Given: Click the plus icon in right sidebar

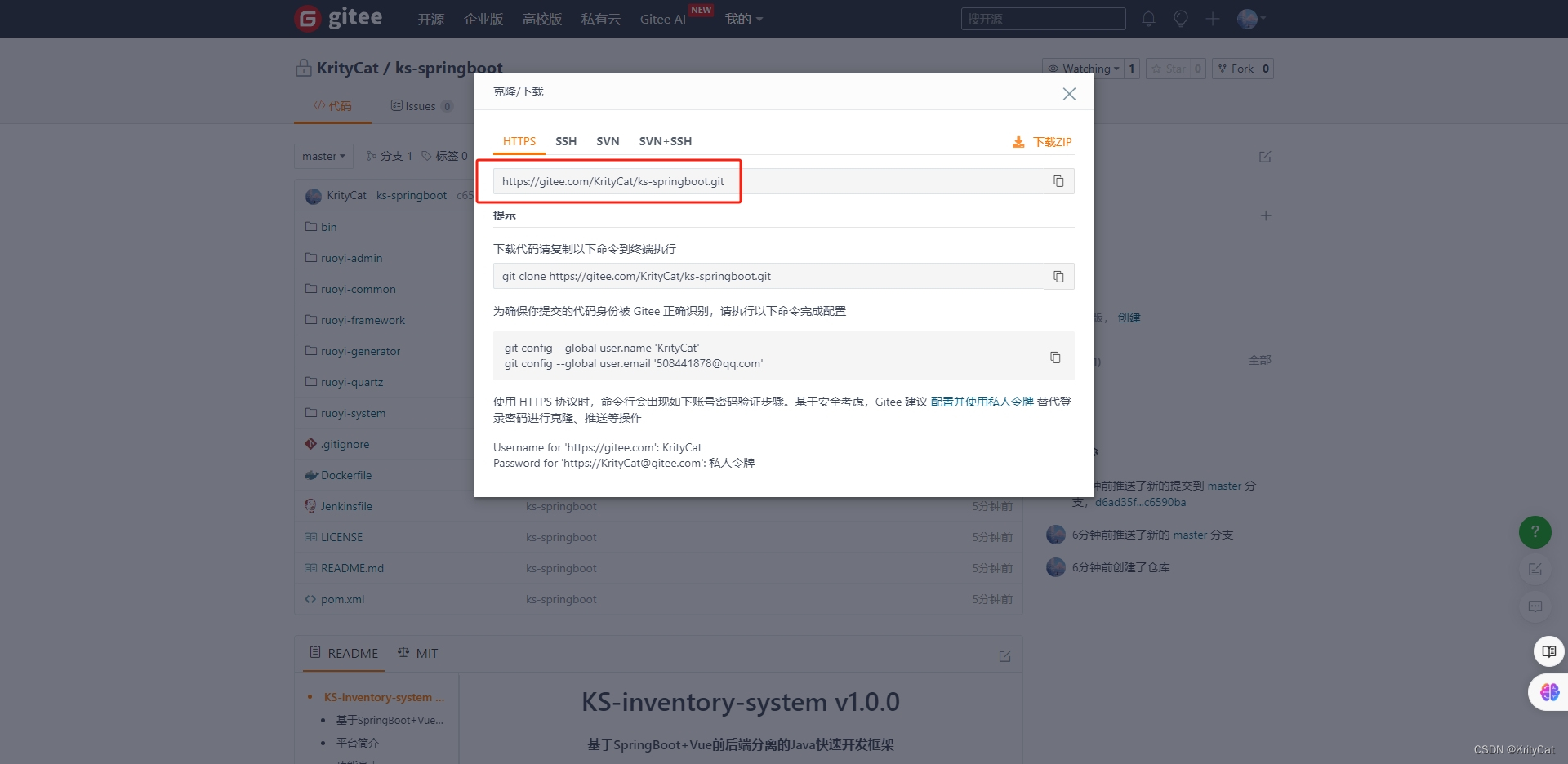Looking at the screenshot, I should [x=1266, y=215].
